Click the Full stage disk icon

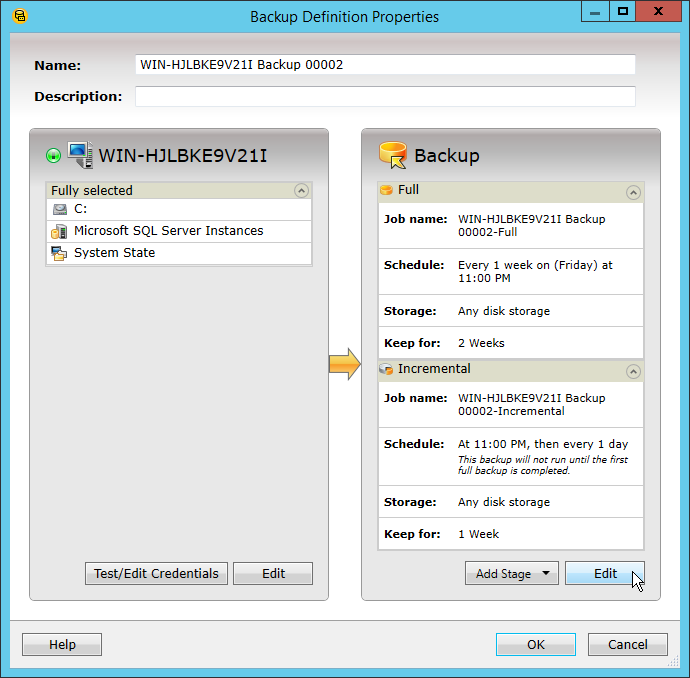(387, 190)
